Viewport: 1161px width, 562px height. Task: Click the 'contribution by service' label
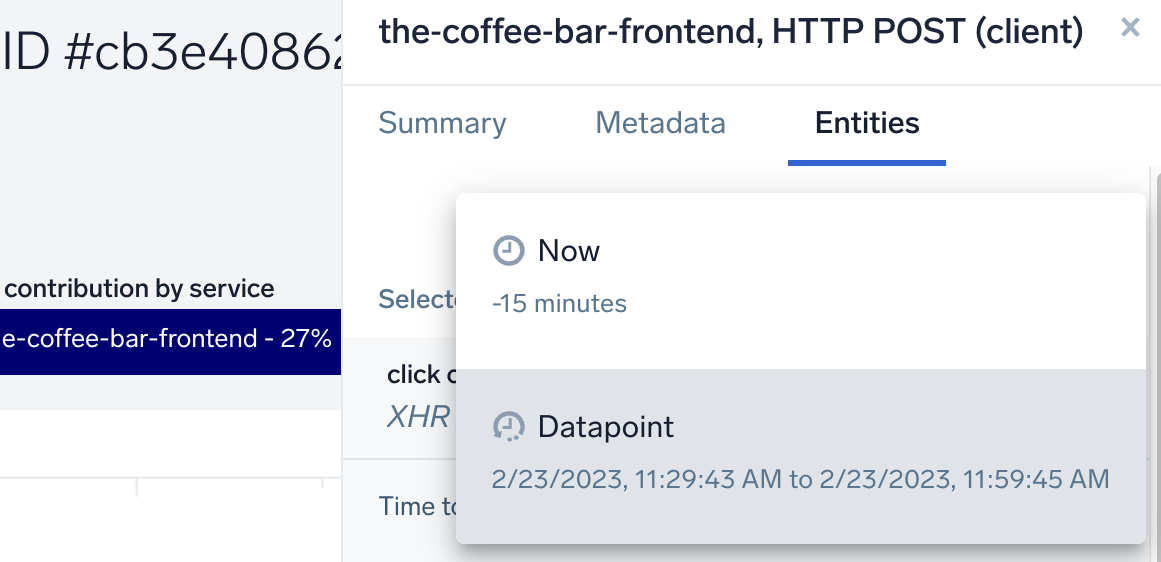coord(139,289)
